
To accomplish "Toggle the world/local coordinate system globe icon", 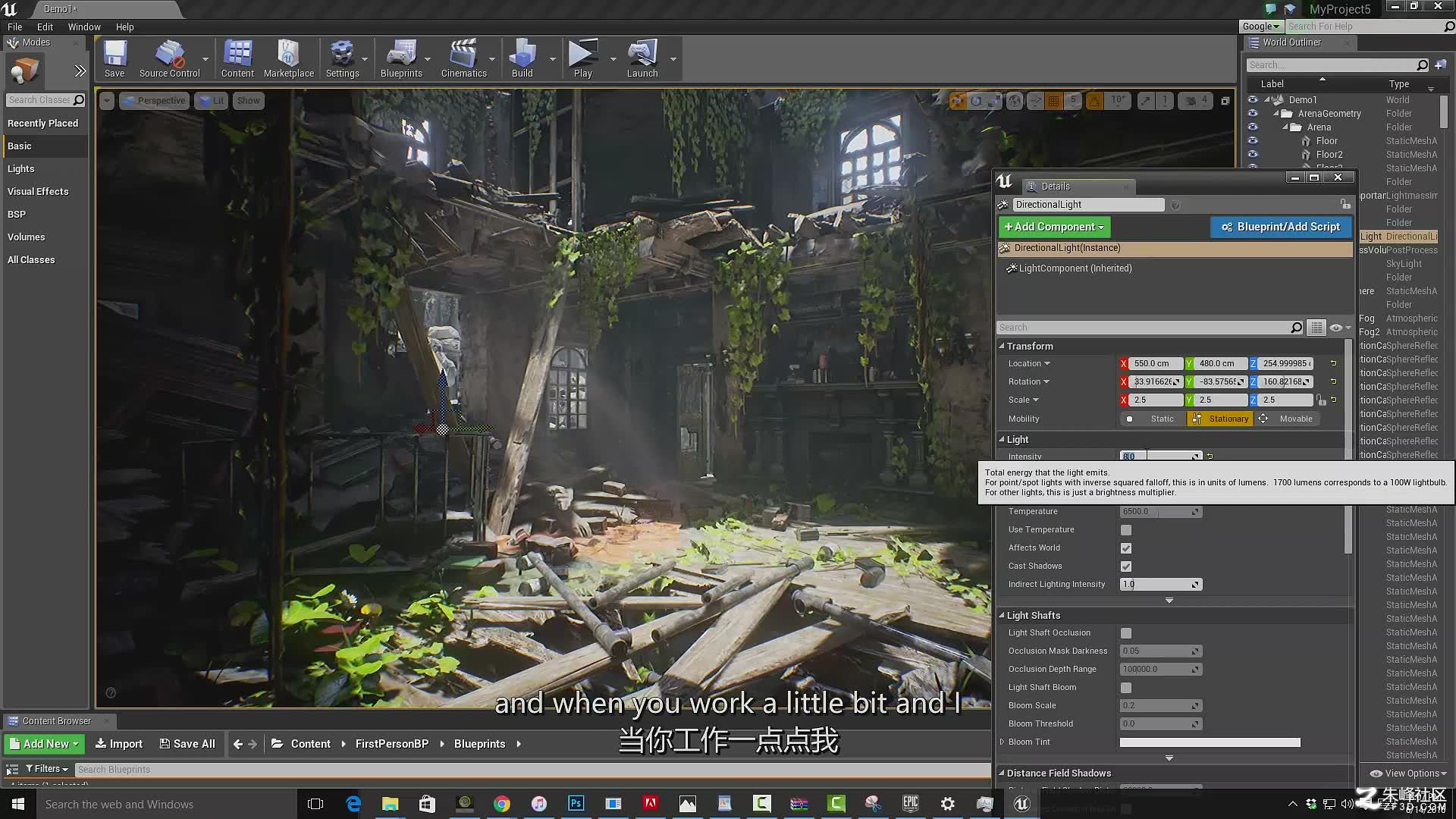I will 1015,100.
